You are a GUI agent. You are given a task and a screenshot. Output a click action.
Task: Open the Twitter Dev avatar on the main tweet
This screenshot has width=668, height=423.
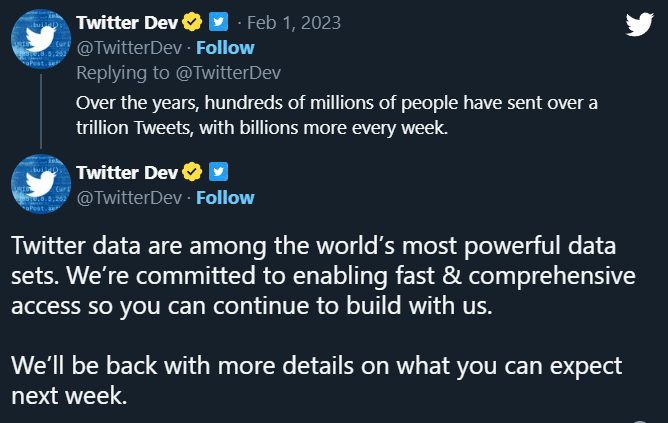(39, 187)
